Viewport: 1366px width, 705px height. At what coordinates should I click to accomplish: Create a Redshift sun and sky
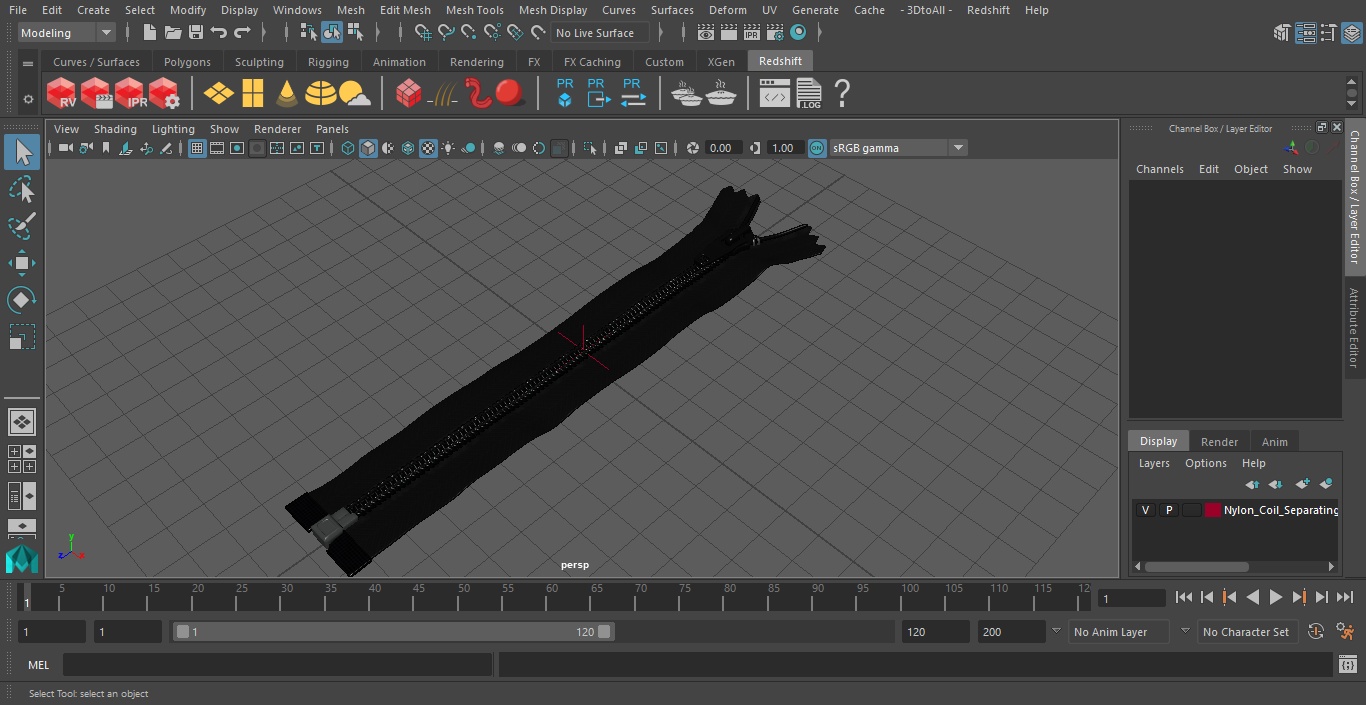pyautogui.click(x=355, y=94)
